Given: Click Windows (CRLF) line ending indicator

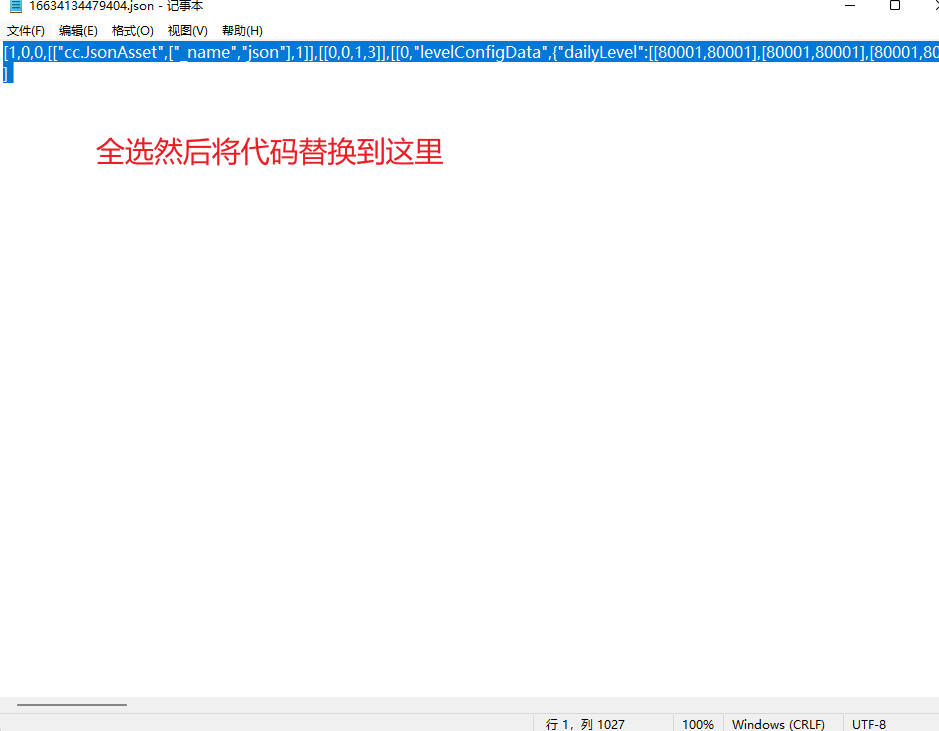Looking at the screenshot, I should point(778,724).
